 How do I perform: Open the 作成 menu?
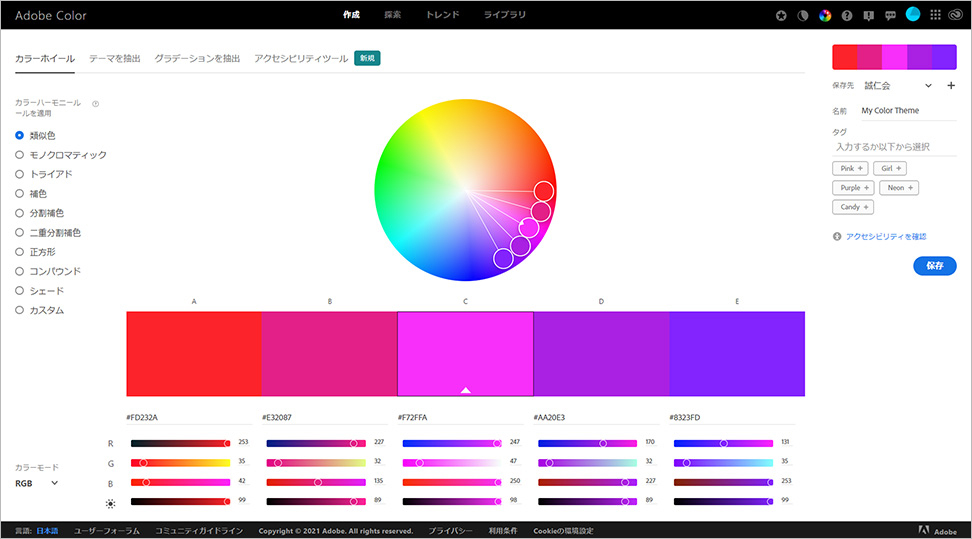pyautogui.click(x=351, y=14)
